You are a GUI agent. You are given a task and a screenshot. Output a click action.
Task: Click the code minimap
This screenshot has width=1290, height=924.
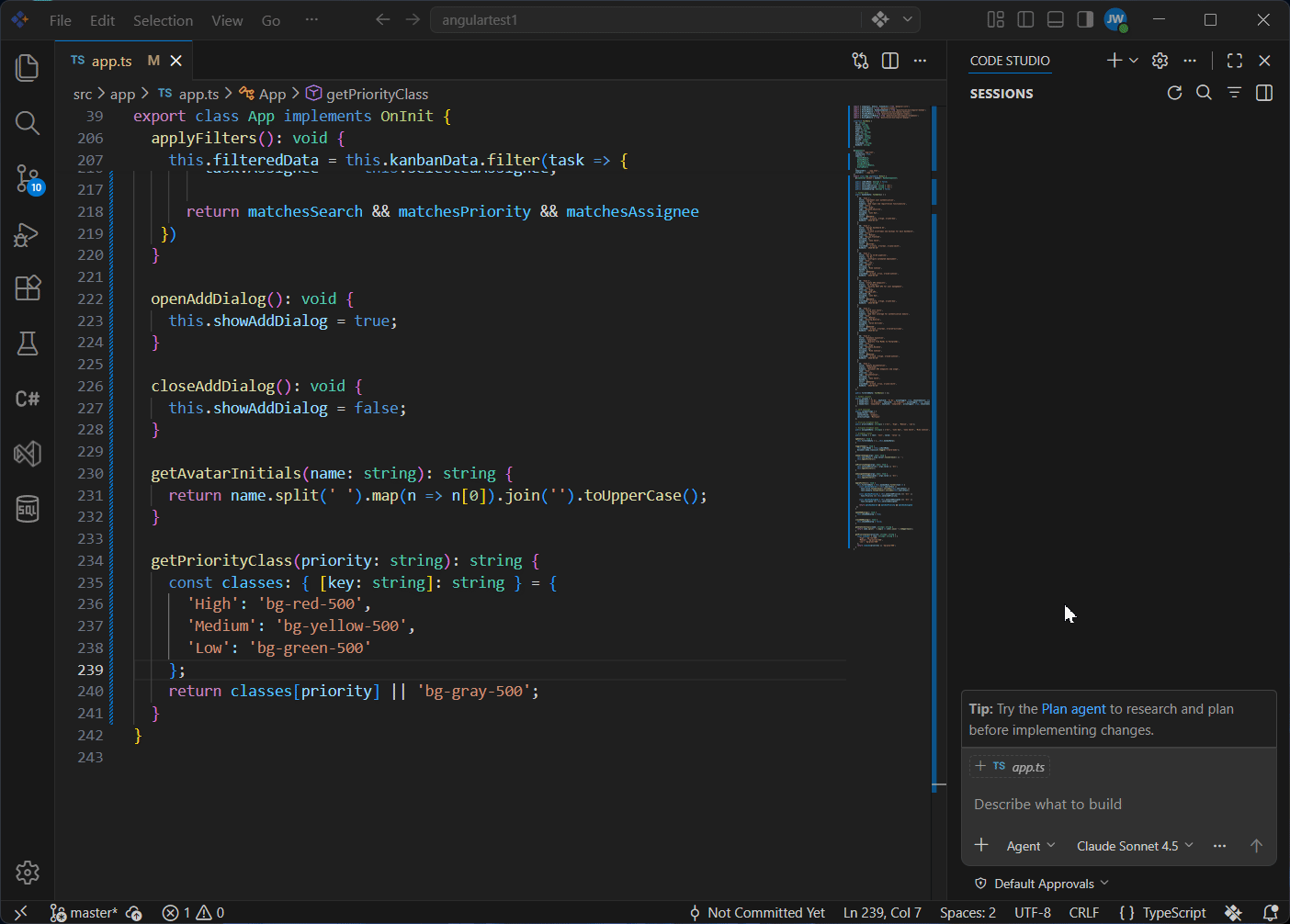point(891,326)
